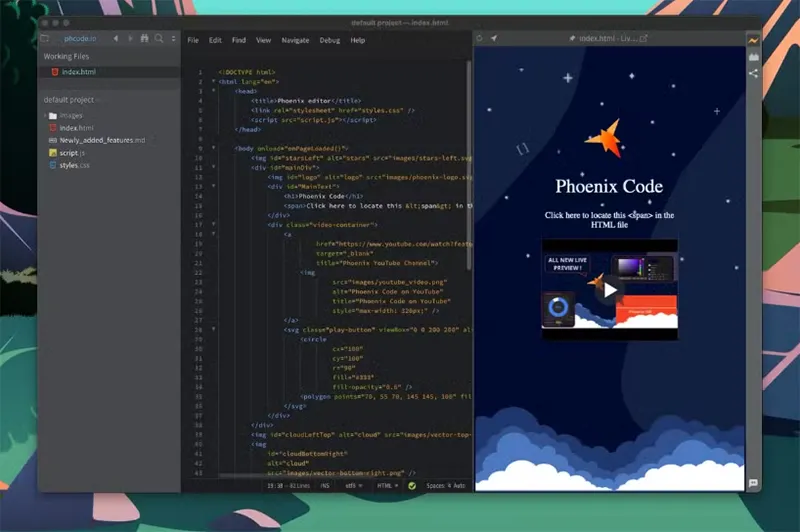Click the phcode.io link in sidebar
Screen dimensions: 800x532
click(x=80, y=39)
